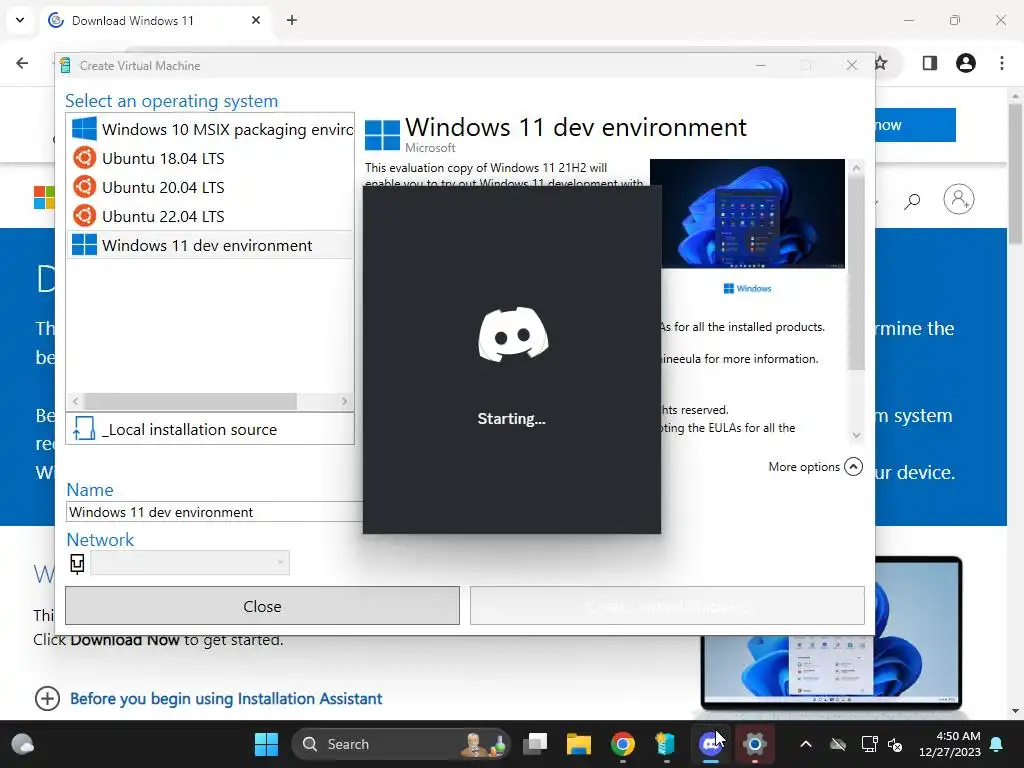Click the Ubuntu 18.04 orange logo icon
1024x768 pixels.
pos(84,158)
